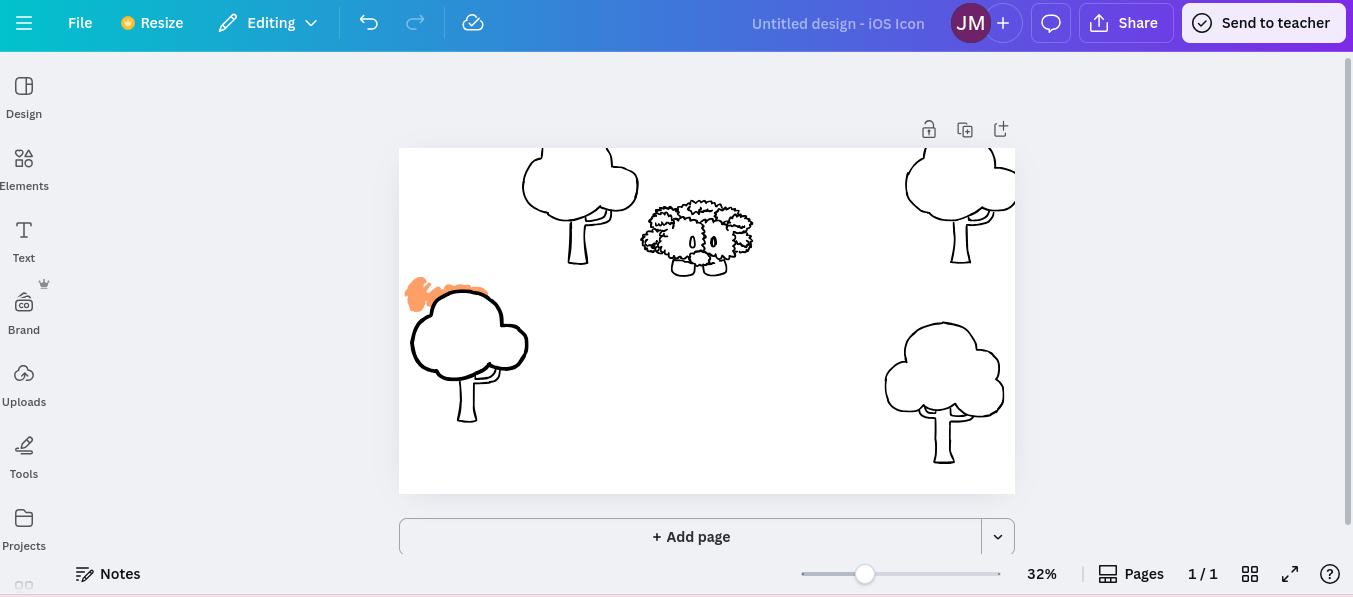The height and width of the screenshot is (597, 1353).
Task: Open the comments speech bubble
Action: click(1051, 23)
